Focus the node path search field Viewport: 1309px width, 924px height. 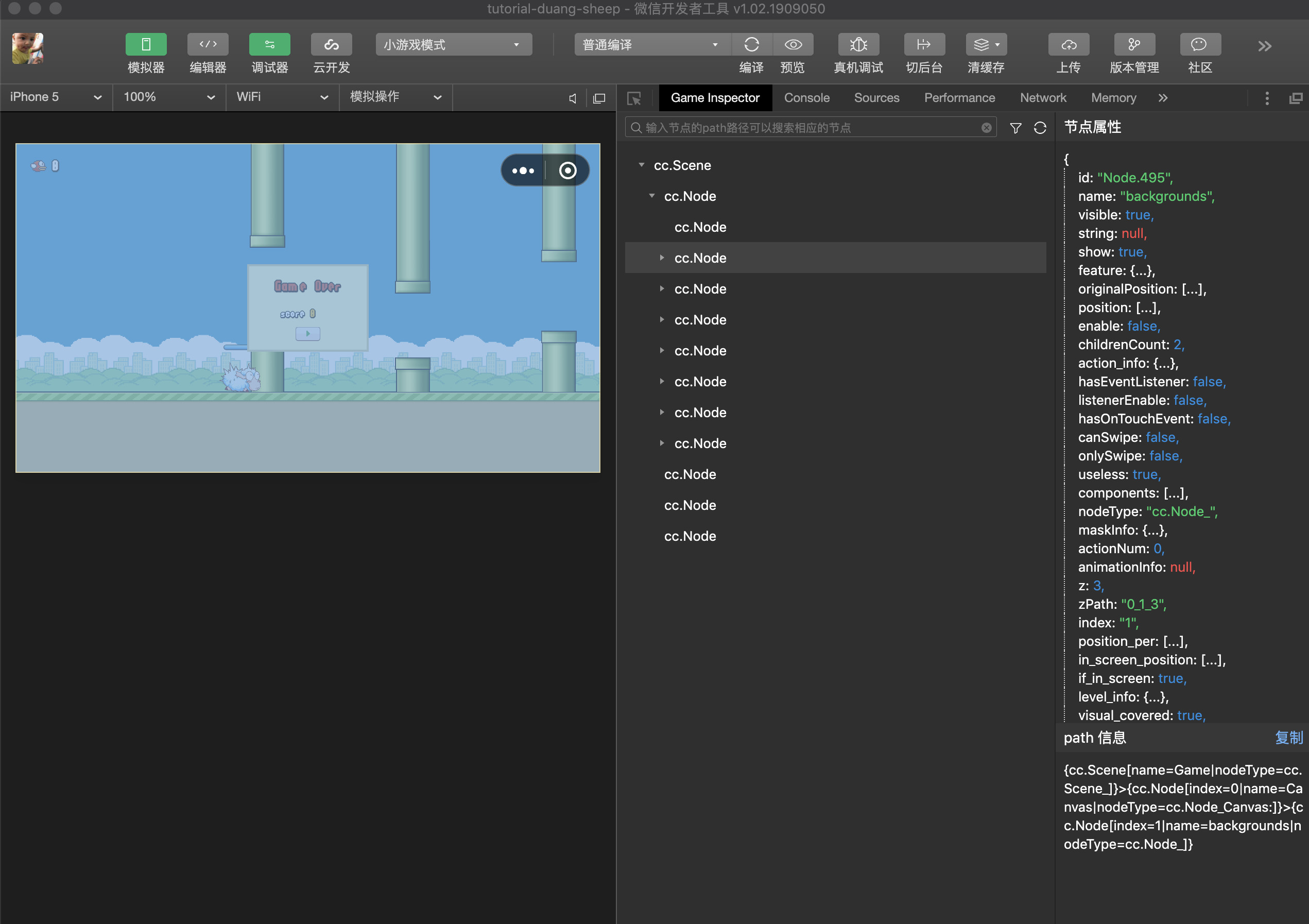tap(811, 128)
